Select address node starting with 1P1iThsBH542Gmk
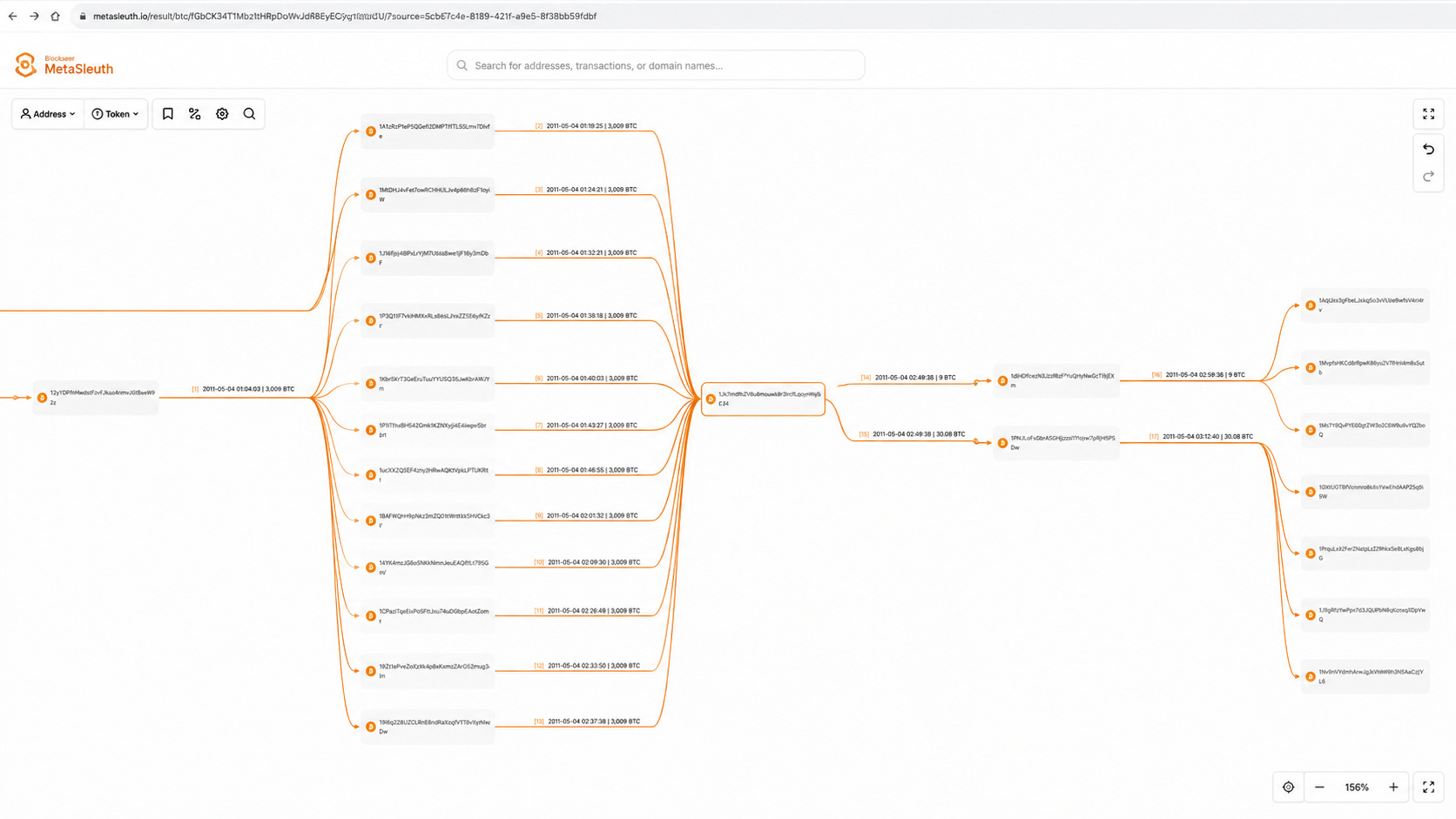Image resolution: width=1456 pixels, height=819 pixels. (428, 430)
